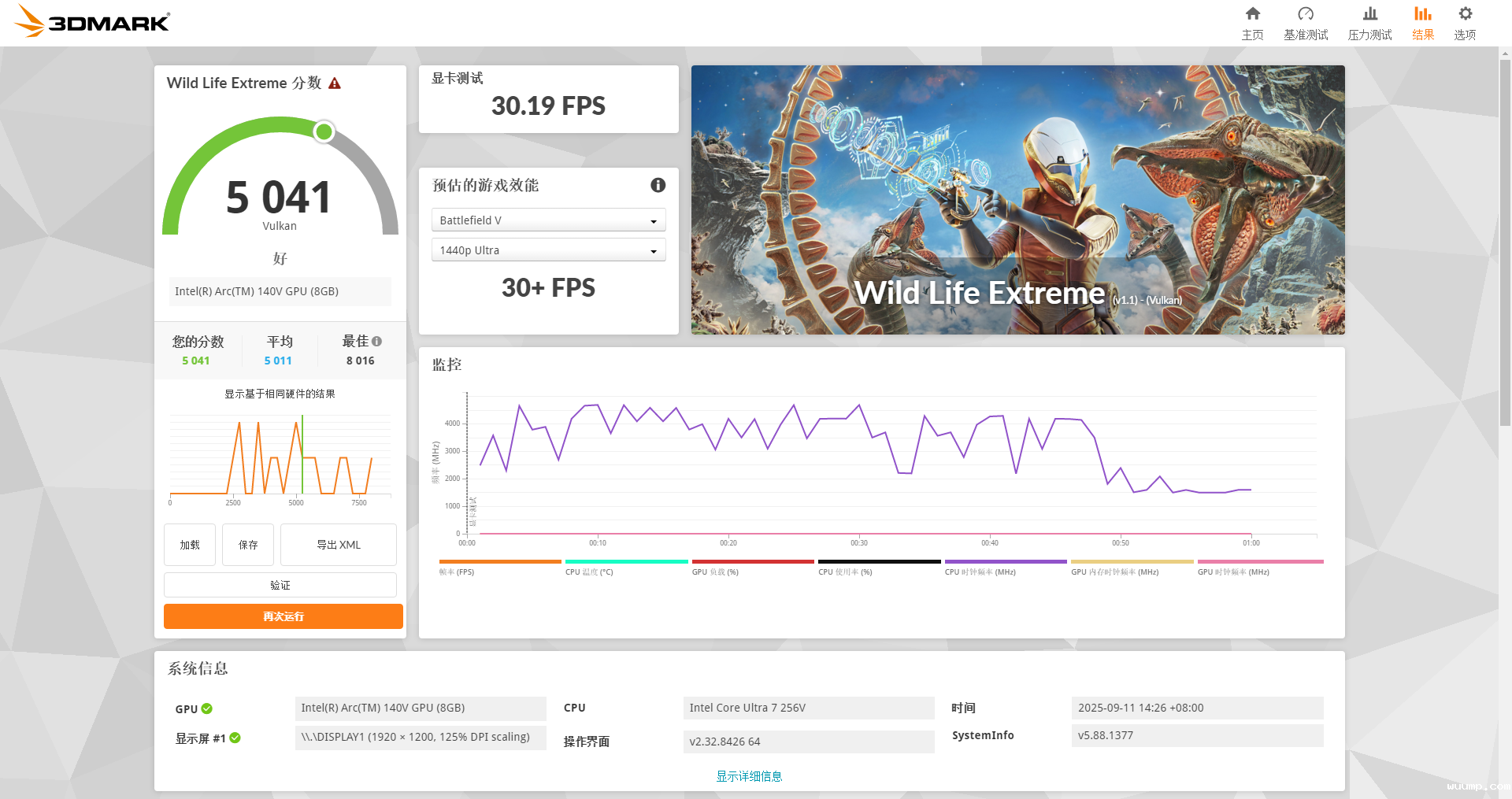1512x799 pixels.
Task: Click the info icon for estimated game performance
Action: click(x=658, y=185)
